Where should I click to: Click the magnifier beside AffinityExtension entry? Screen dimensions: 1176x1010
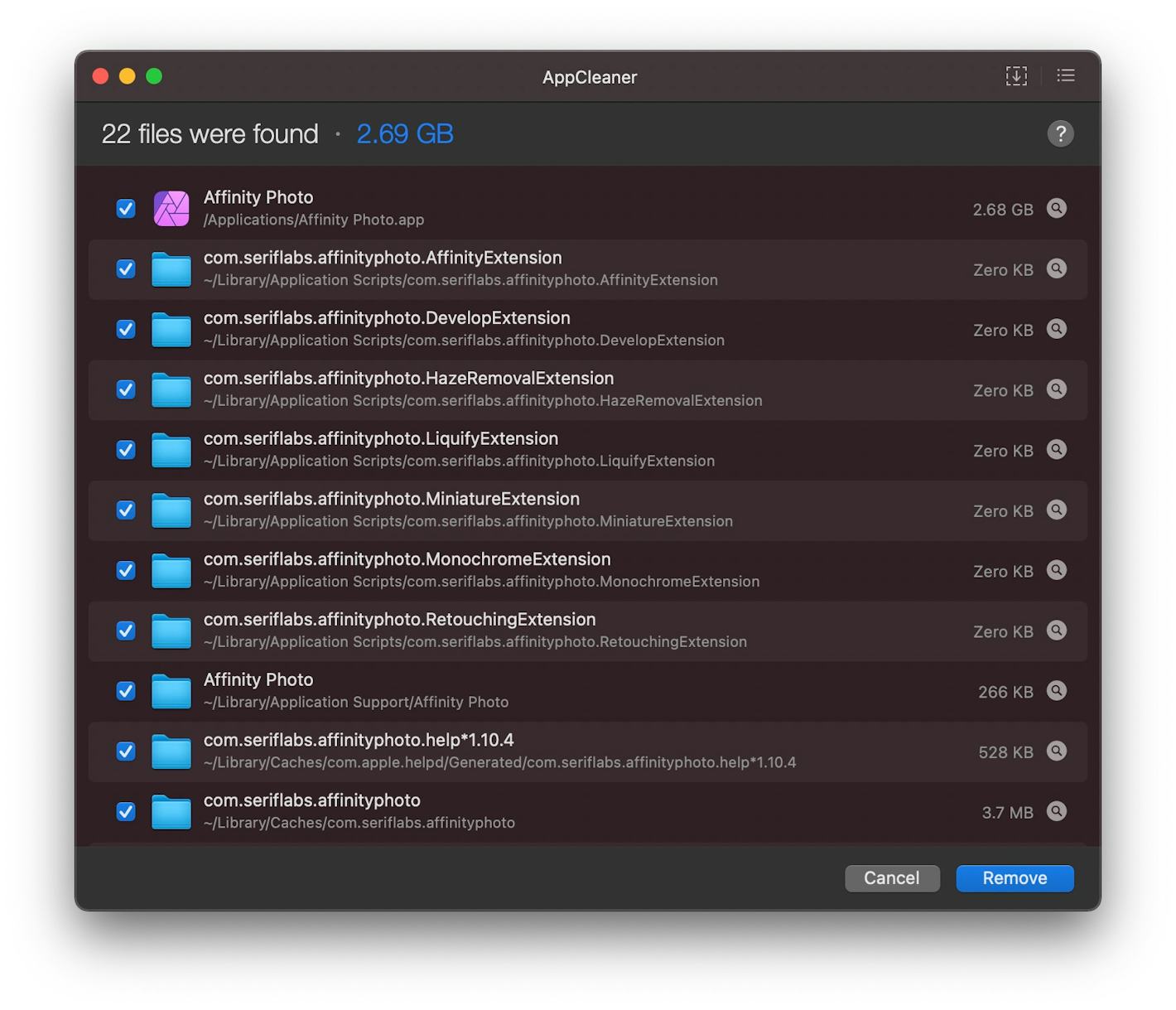[1057, 269]
